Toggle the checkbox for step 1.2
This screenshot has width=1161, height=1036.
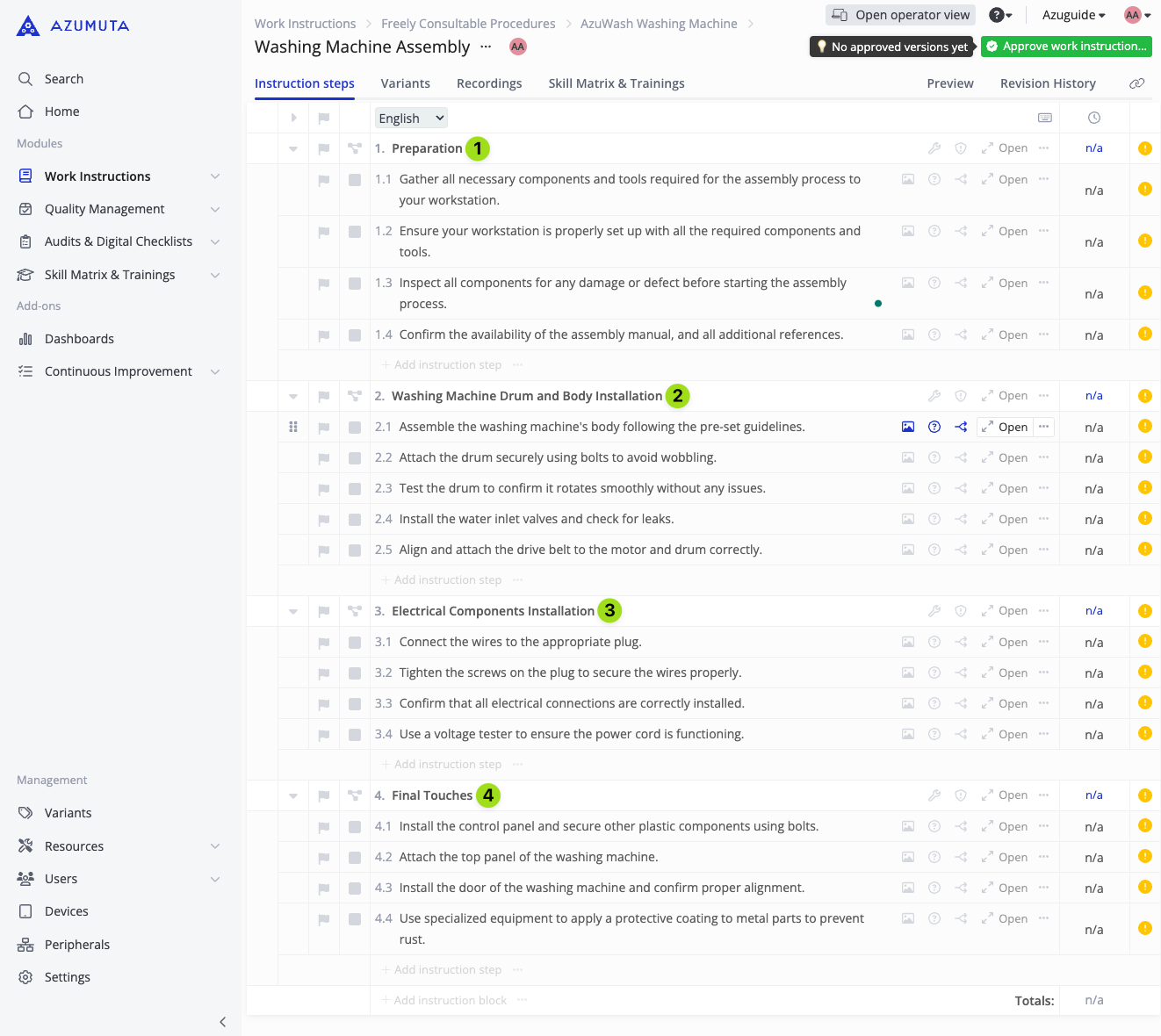click(x=355, y=232)
